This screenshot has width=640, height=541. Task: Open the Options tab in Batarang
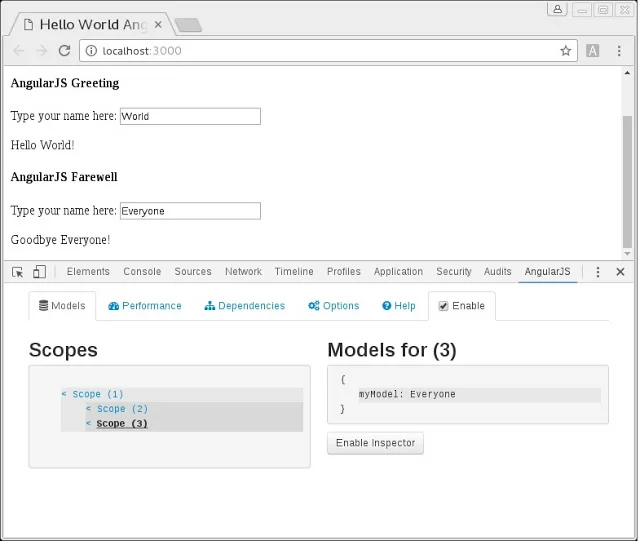(333, 306)
